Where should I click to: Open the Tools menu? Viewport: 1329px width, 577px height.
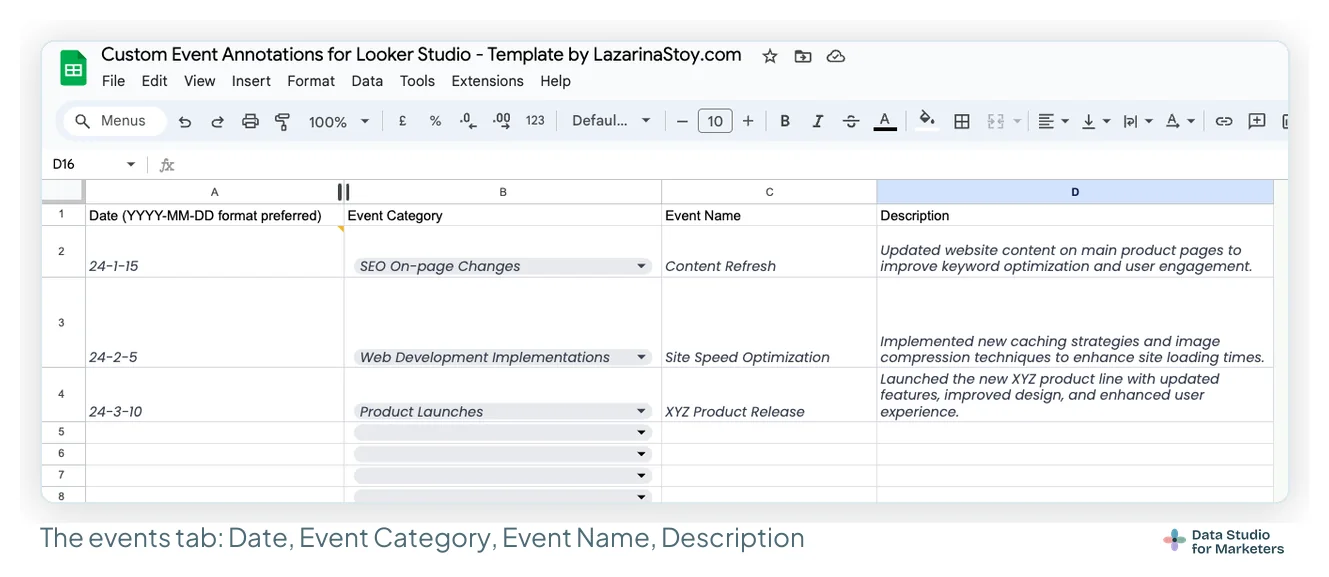(417, 81)
